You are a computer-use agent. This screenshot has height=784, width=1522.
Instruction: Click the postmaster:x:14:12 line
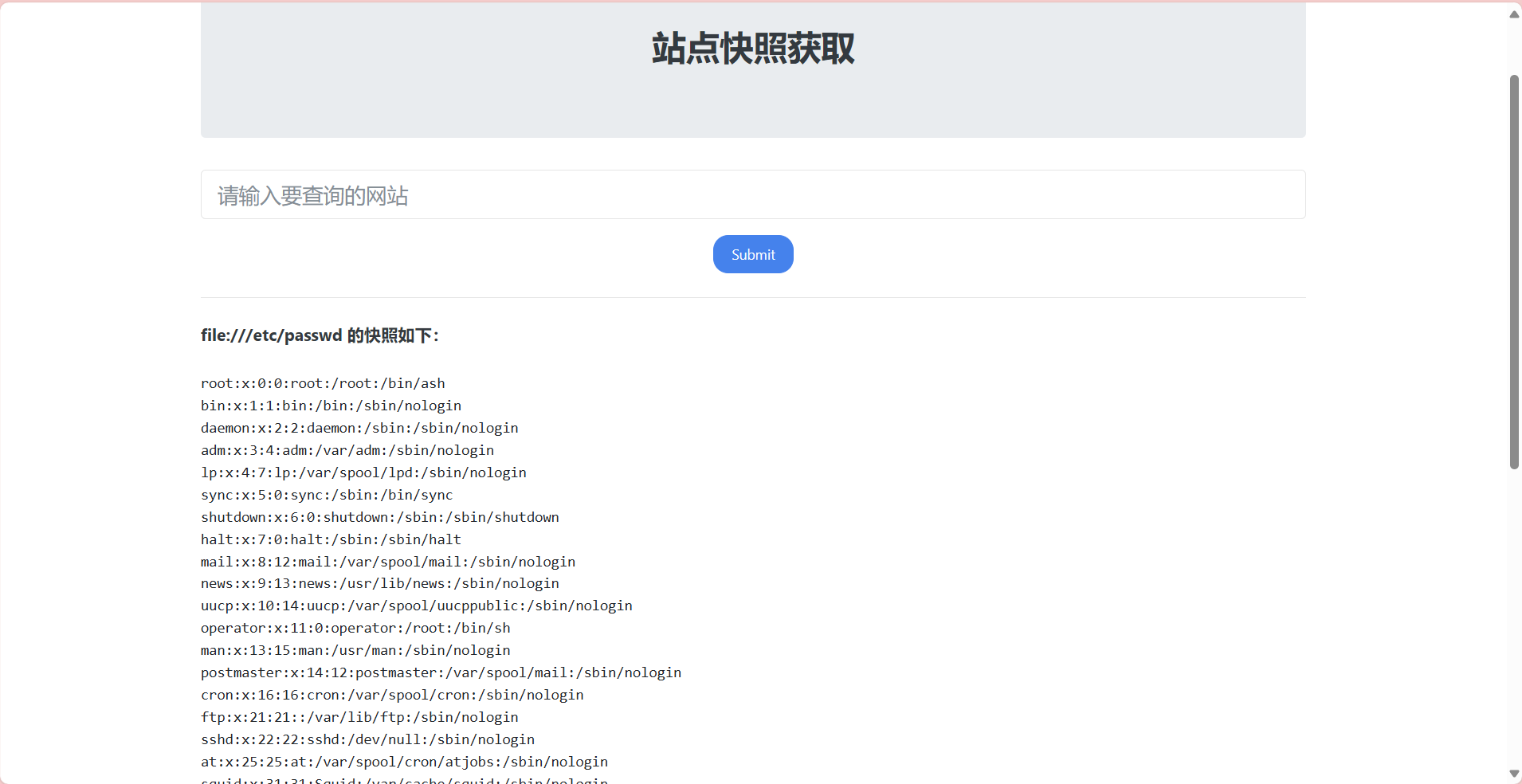(441, 672)
